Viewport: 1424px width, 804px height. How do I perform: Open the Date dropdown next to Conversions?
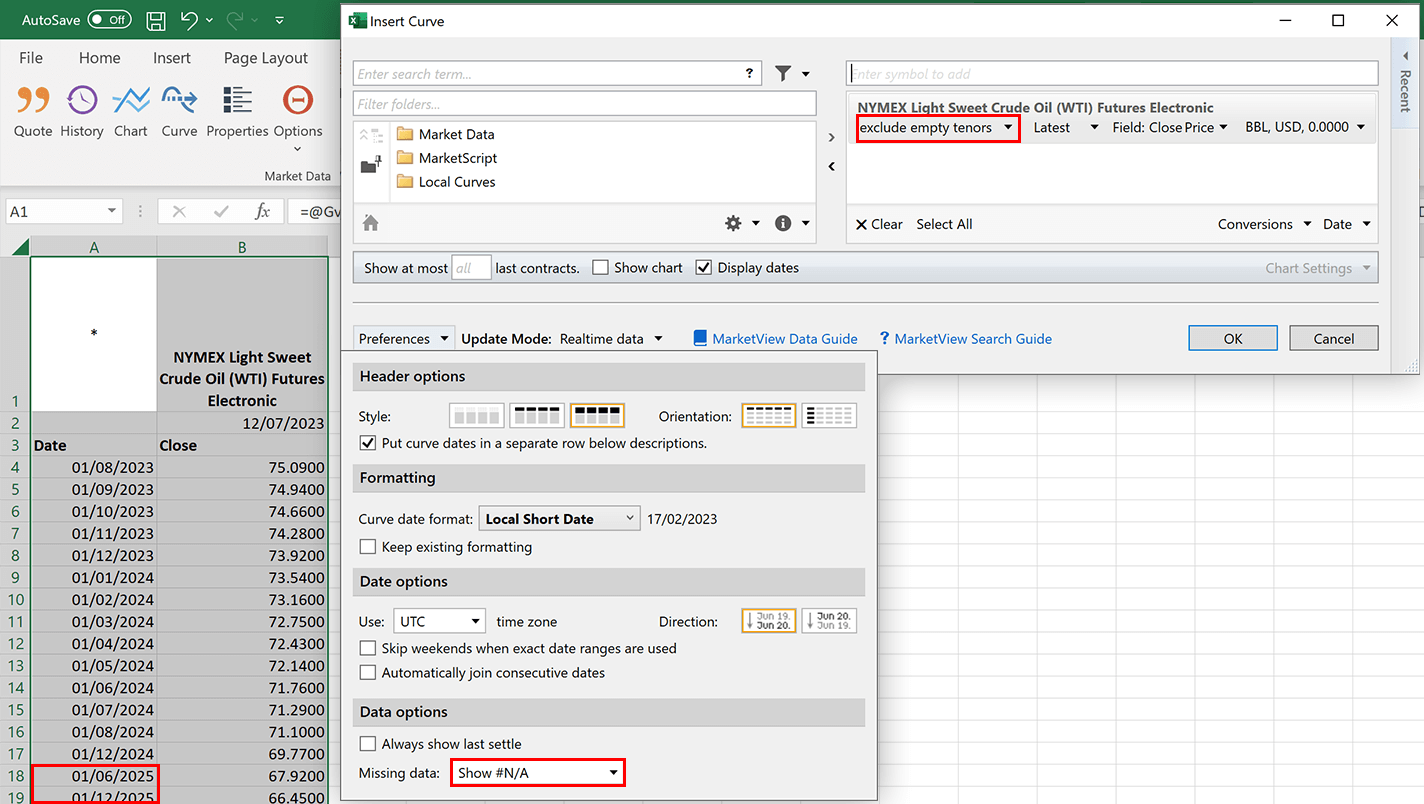1347,224
